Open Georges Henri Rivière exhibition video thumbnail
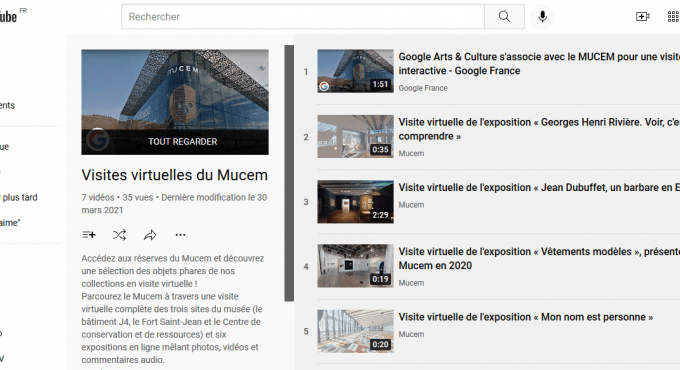The width and height of the screenshot is (680, 370). (x=355, y=136)
